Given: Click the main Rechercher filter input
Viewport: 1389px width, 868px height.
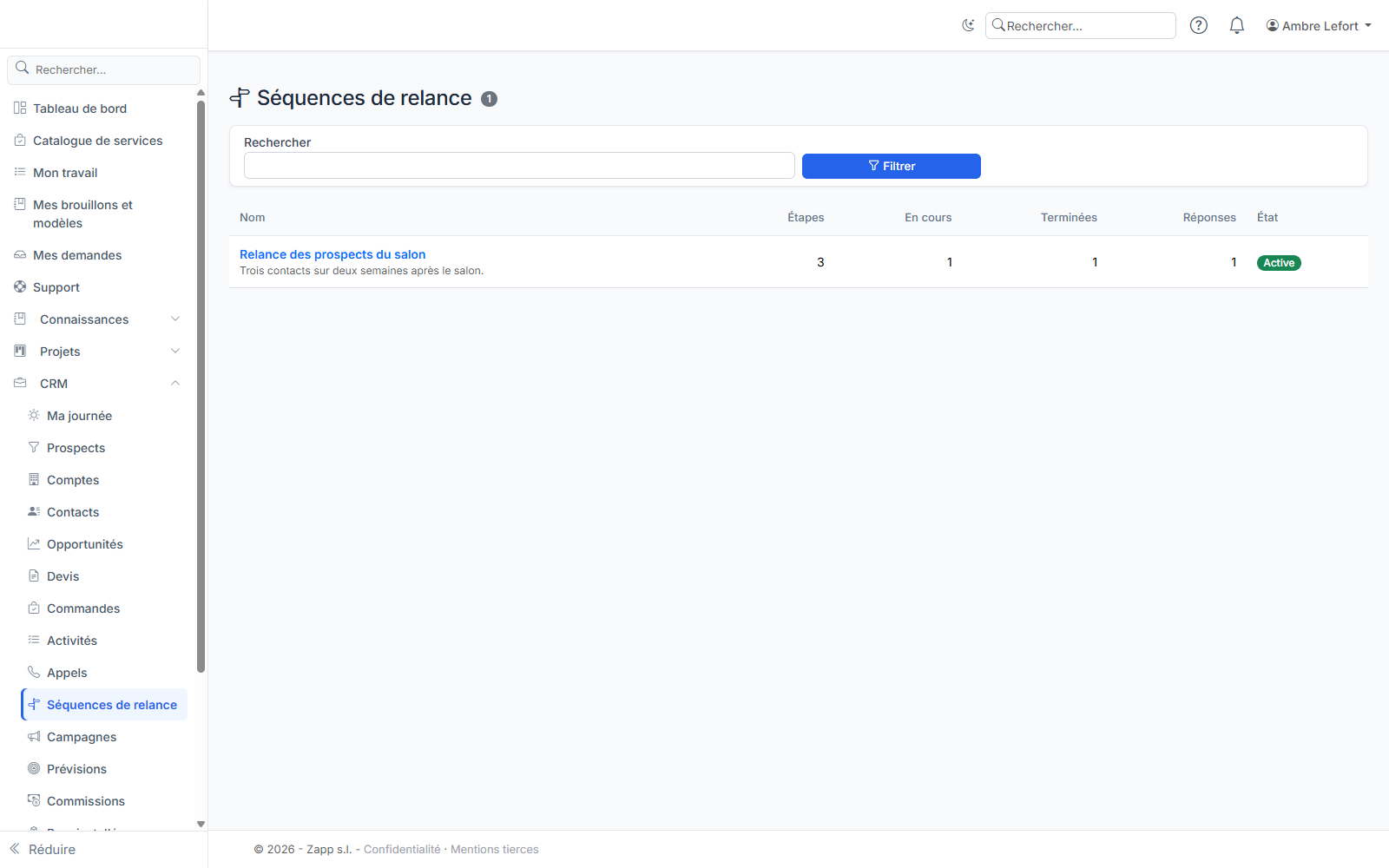Looking at the screenshot, I should click(519, 166).
